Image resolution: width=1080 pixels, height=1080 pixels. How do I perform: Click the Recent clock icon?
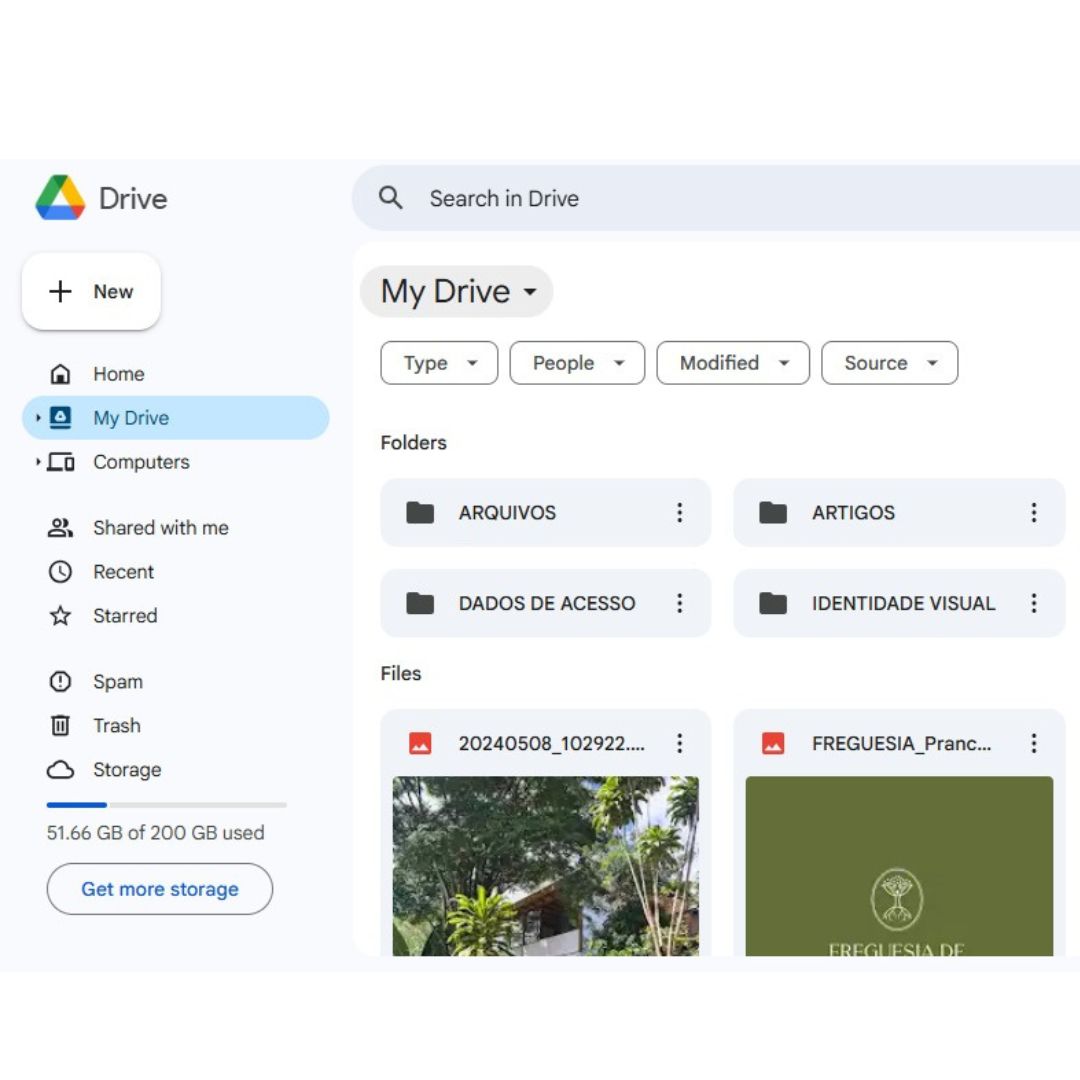tap(61, 572)
